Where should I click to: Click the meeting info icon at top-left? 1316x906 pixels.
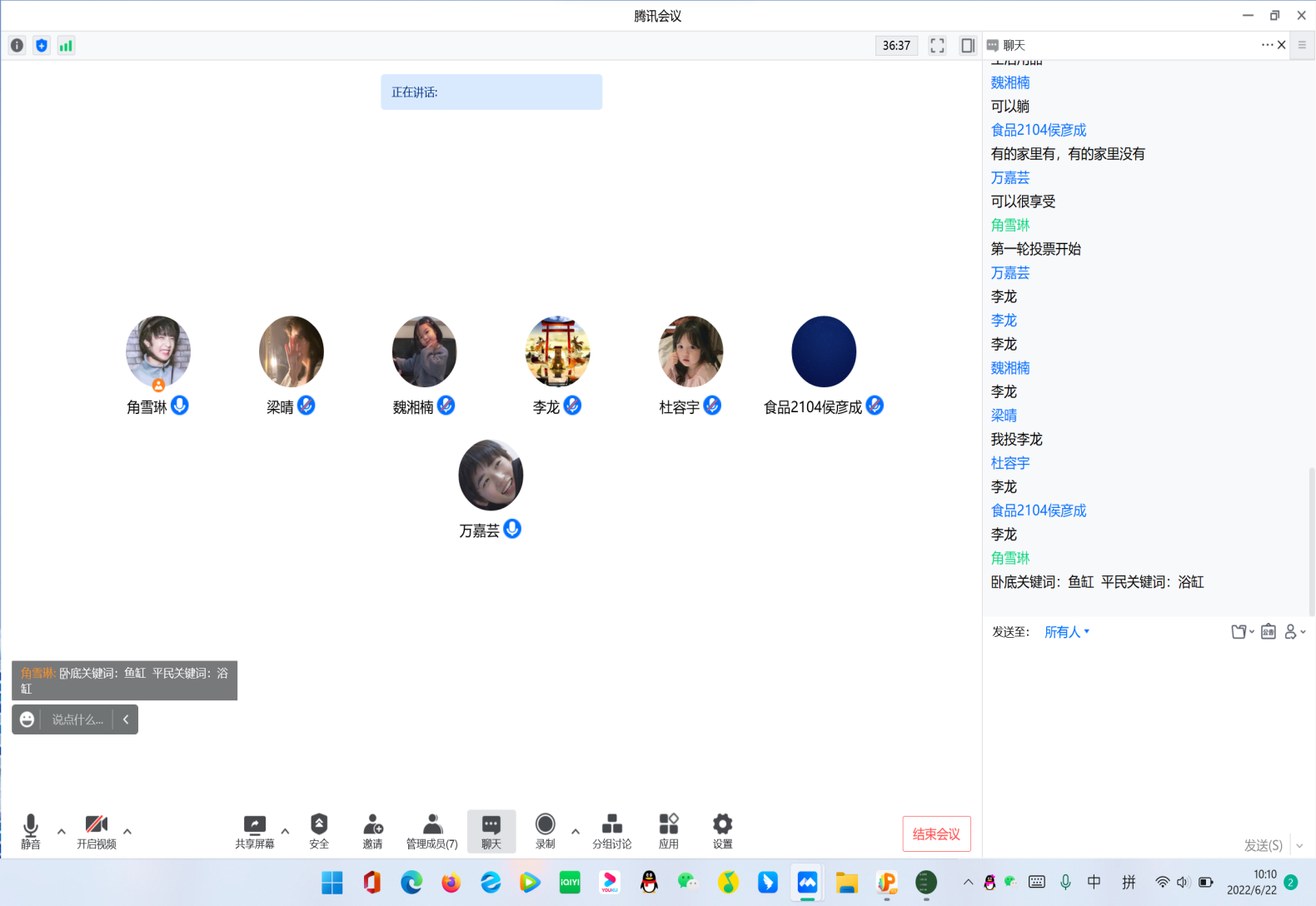[x=17, y=46]
